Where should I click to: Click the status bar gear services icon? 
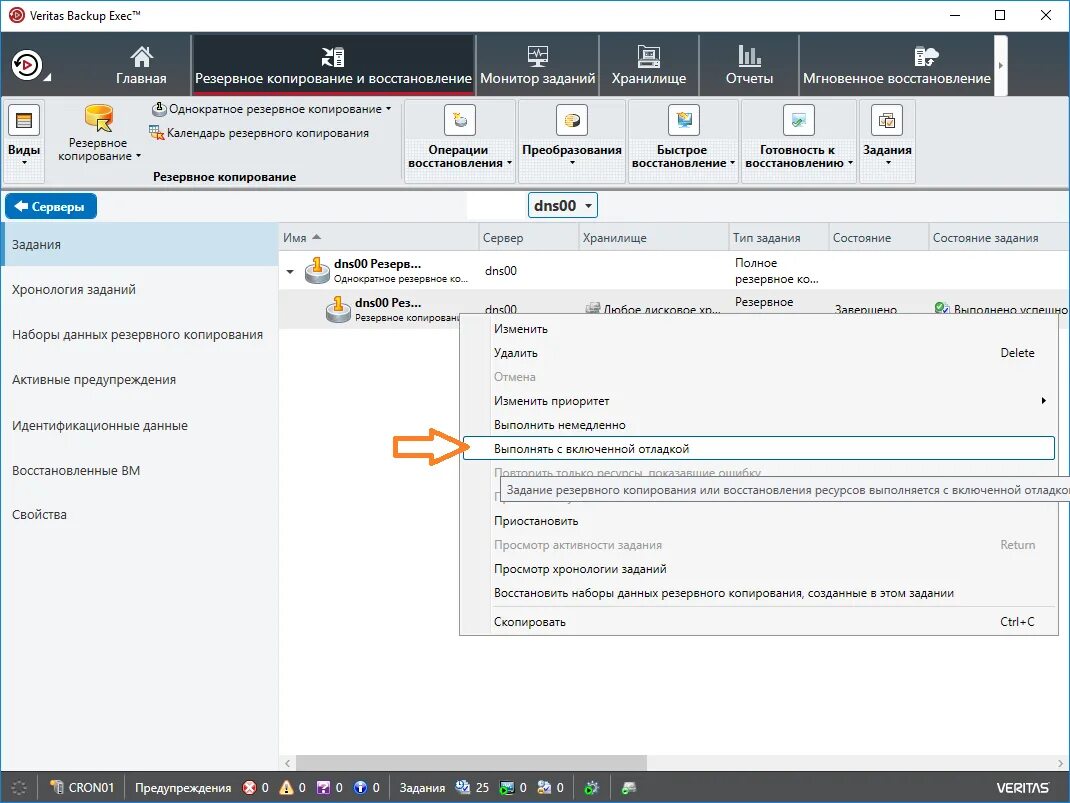pos(592,788)
